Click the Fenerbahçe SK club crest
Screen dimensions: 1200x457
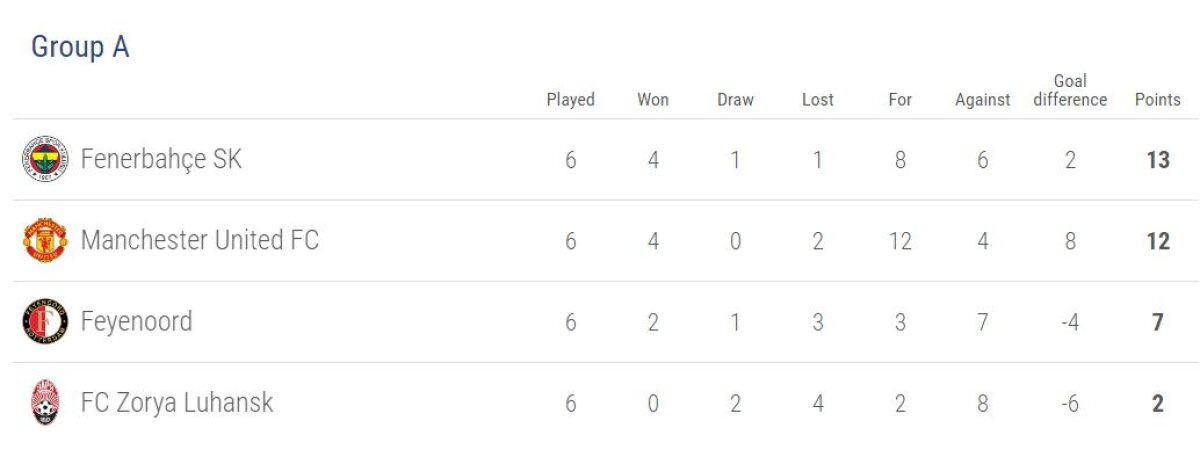click(45, 160)
